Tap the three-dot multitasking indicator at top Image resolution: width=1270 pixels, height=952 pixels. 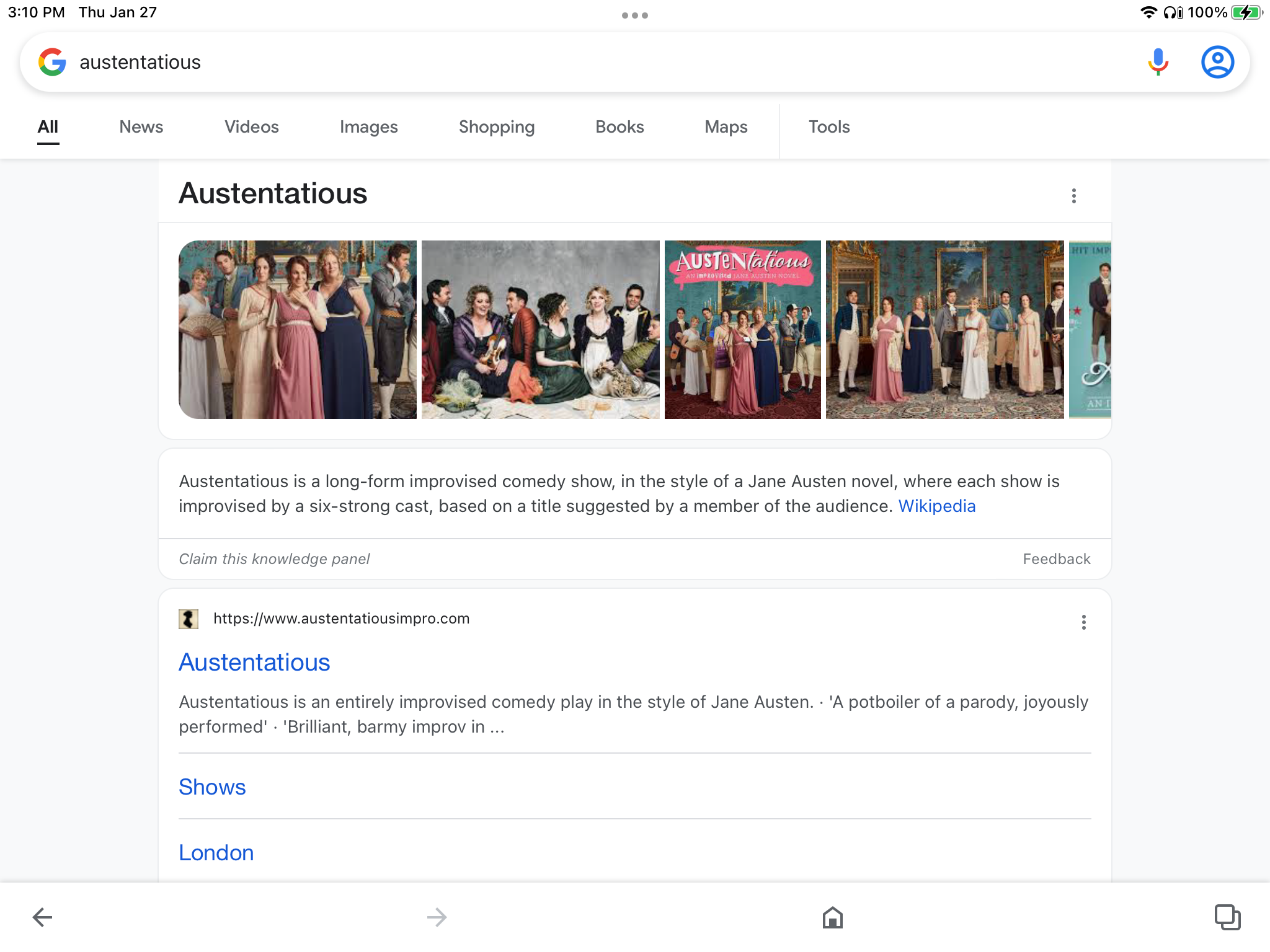(x=635, y=15)
